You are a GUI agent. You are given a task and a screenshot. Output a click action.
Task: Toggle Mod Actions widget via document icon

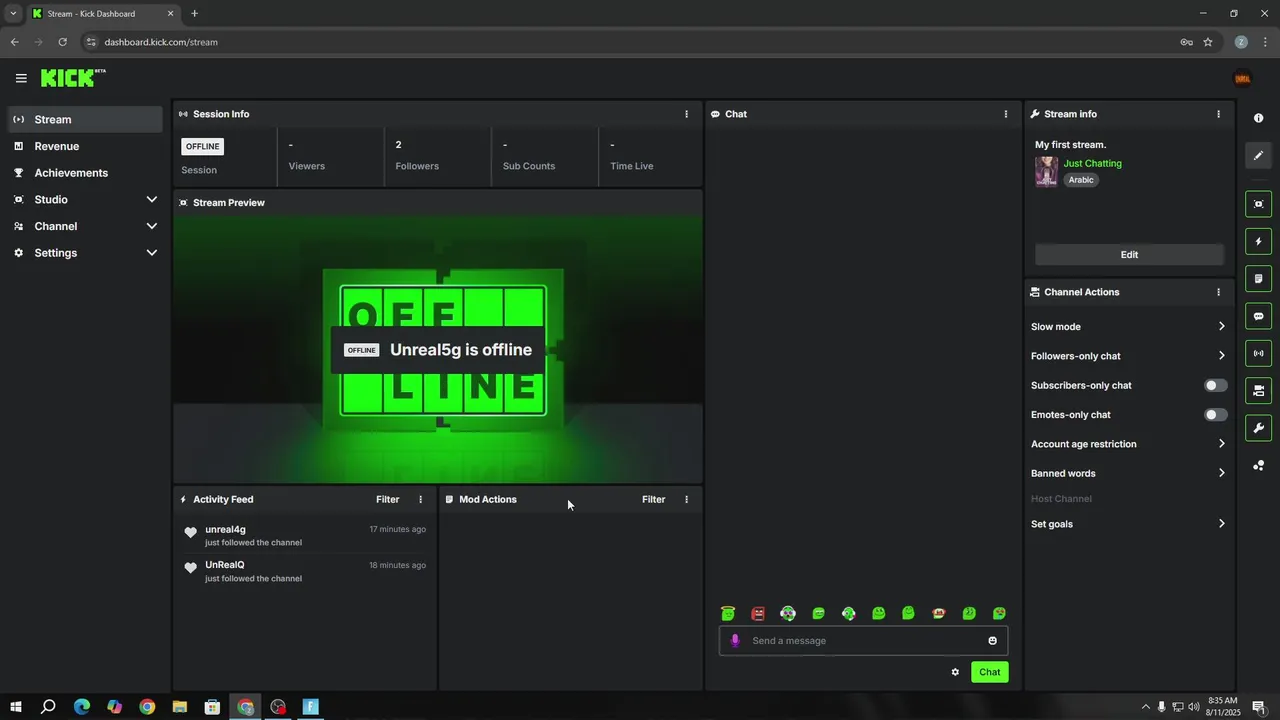point(1258,278)
